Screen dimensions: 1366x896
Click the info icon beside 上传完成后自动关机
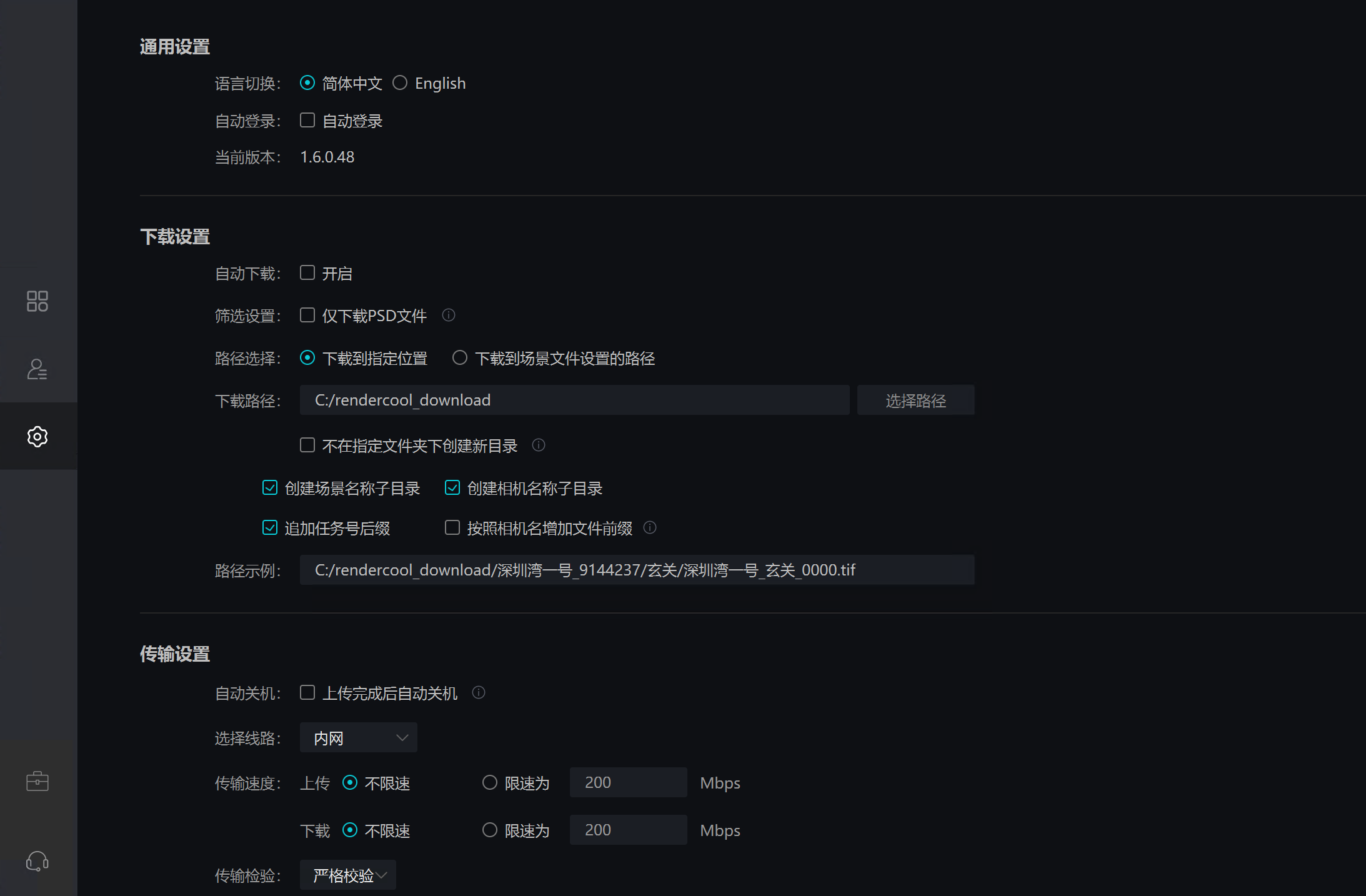[479, 692]
